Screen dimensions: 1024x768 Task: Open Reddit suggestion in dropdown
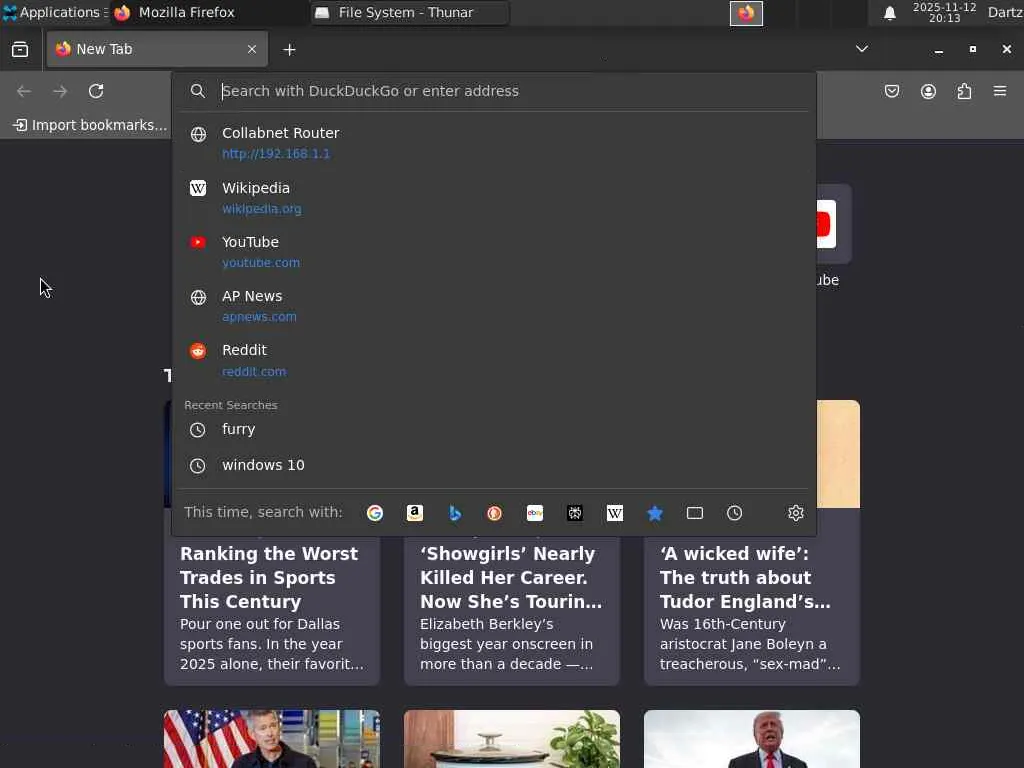click(494, 360)
